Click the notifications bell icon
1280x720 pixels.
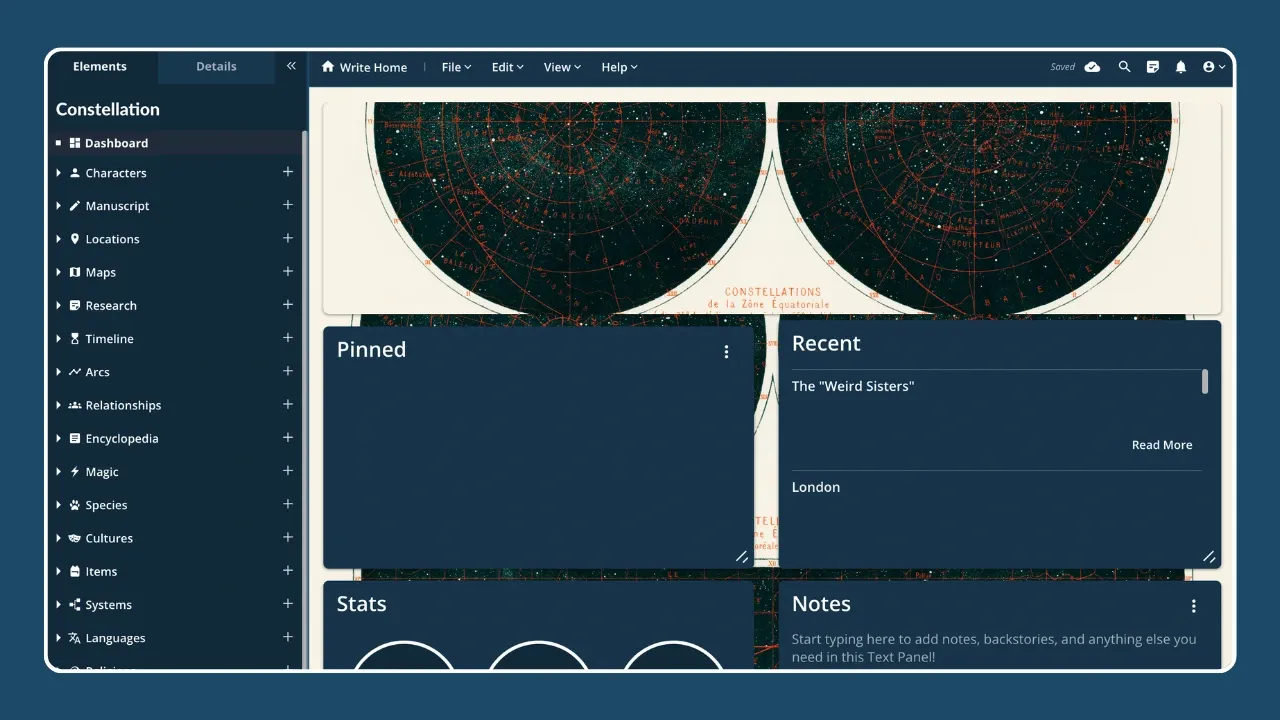(1180, 67)
